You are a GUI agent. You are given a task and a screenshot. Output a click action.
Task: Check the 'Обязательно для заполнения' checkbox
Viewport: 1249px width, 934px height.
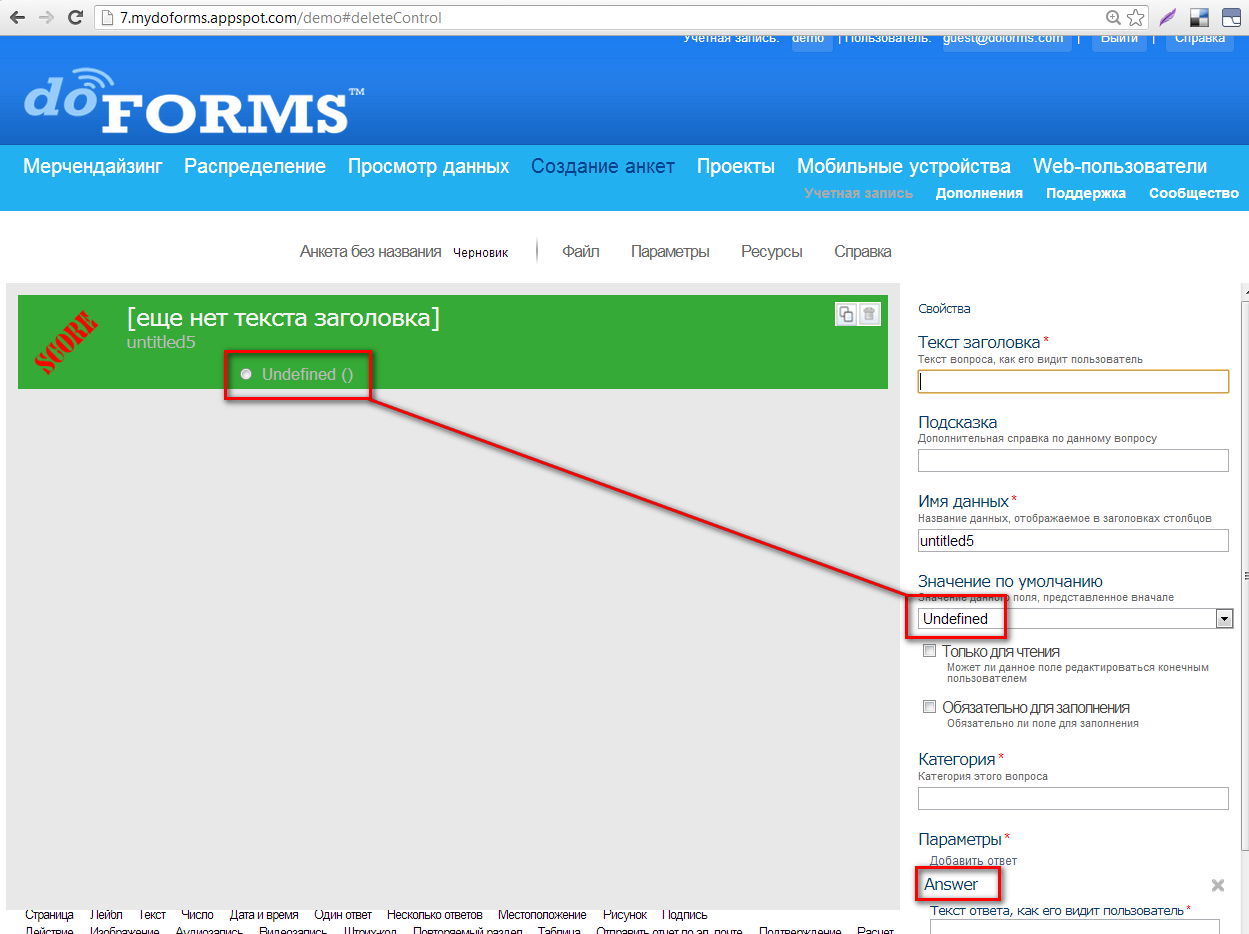point(929,707)
